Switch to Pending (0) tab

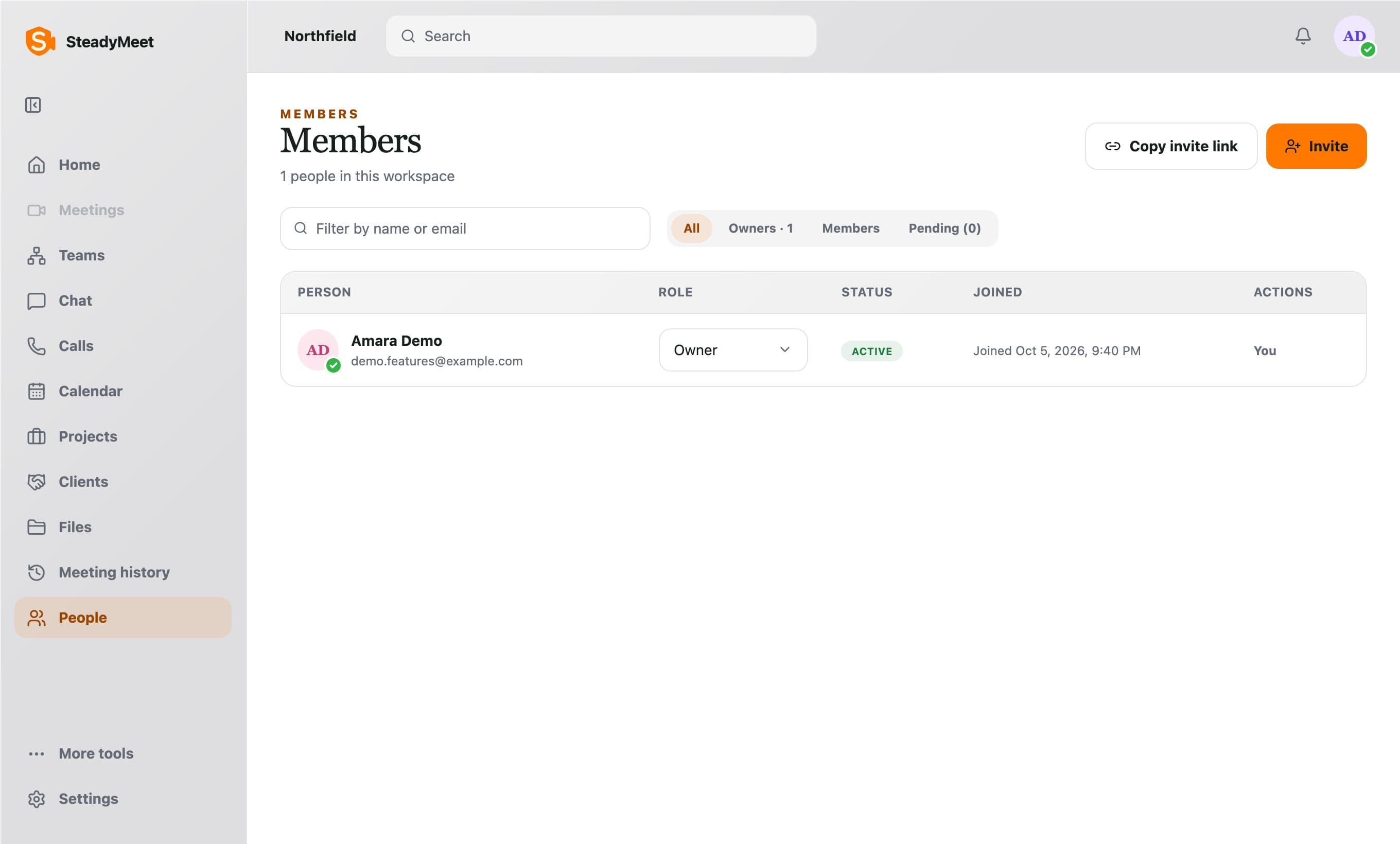[x=944, y=228]
